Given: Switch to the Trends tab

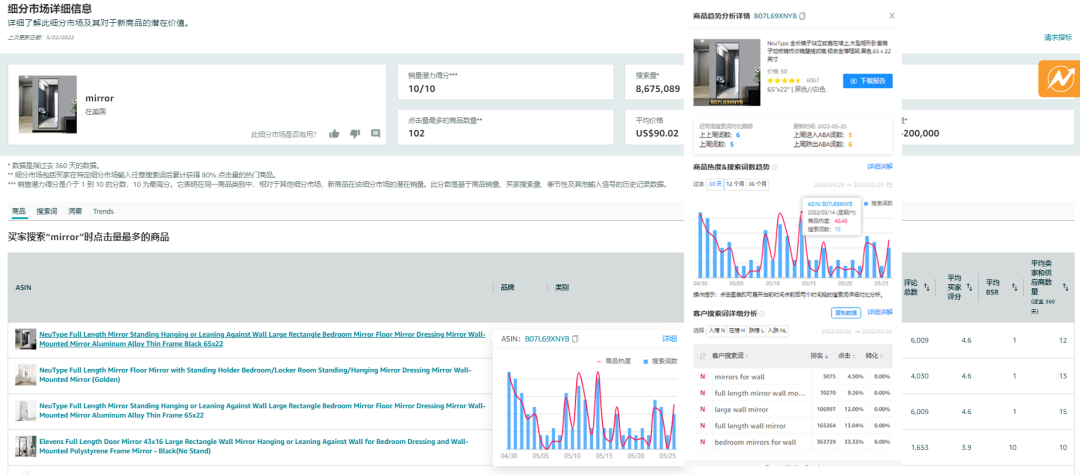Looking at the screenshot, I should [103, 211].
